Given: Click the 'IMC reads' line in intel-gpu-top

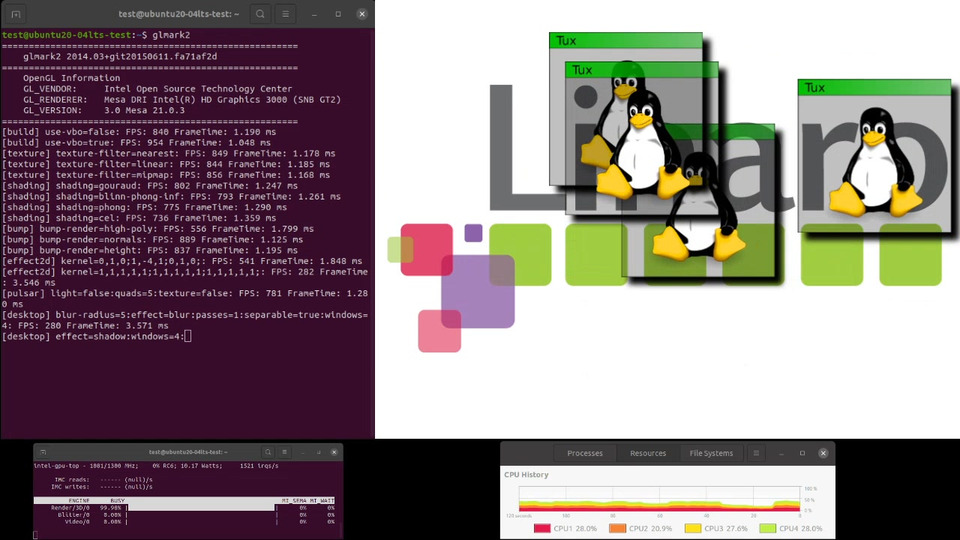Looking at the screenshot, I should coord(103,480).
